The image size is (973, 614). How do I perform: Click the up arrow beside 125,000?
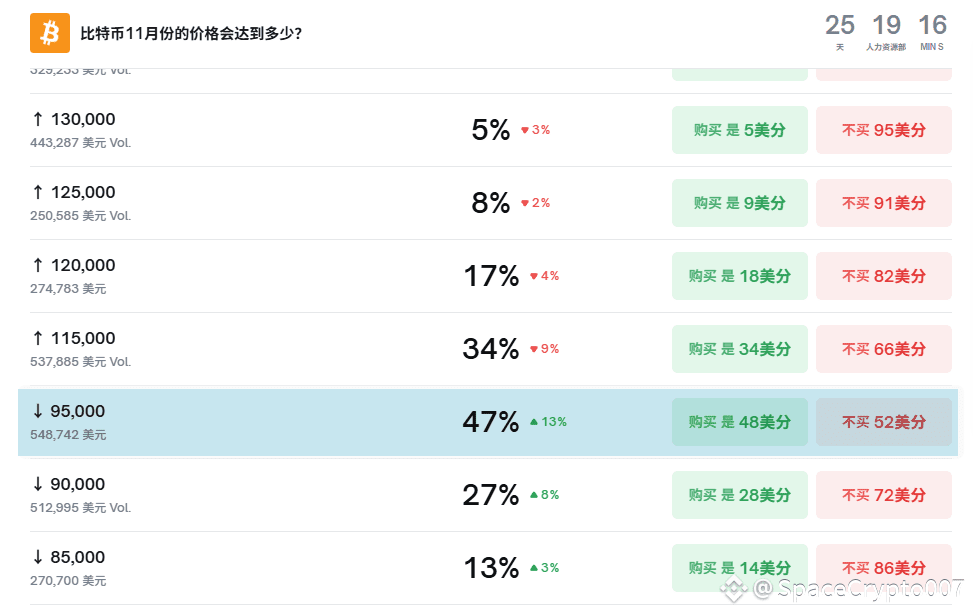click(38, 192)
